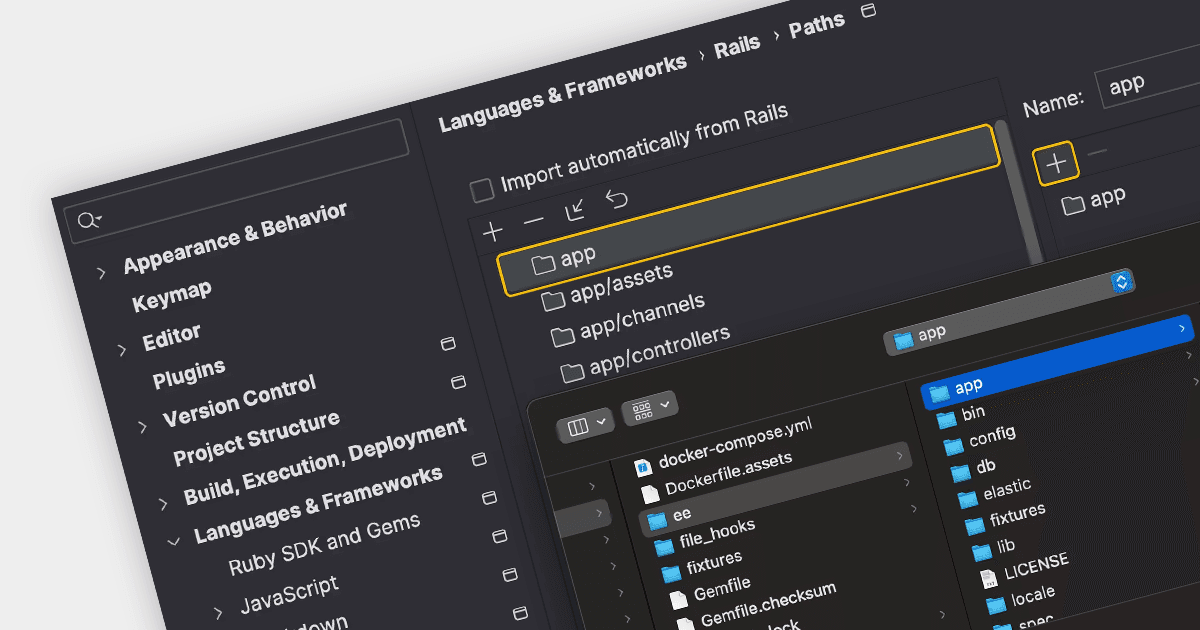
Task: Click the project-level icon beside Paths breadcrumb
Action: coord(868,10)
